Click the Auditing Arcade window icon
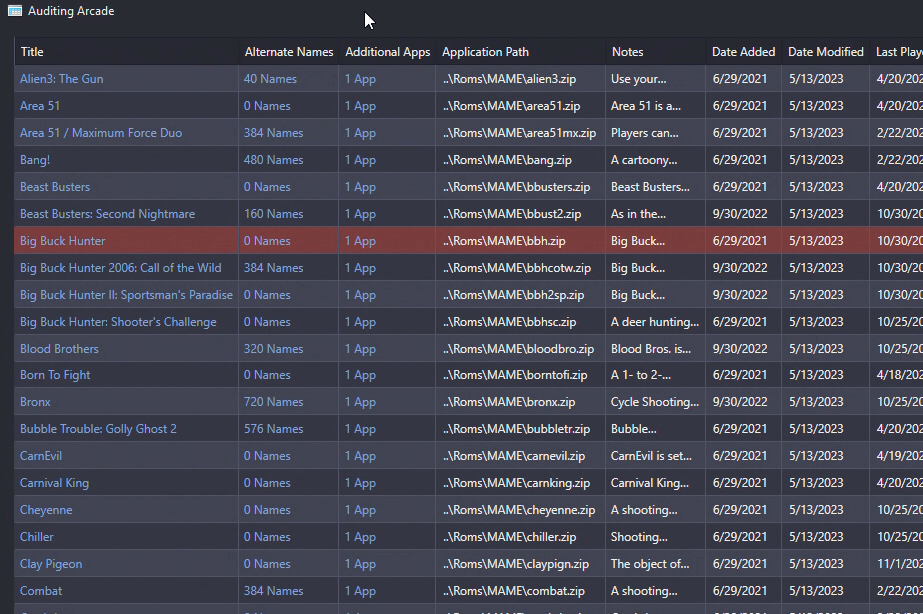This screenshot has height=614, width=923. click(x=15, y=11)
